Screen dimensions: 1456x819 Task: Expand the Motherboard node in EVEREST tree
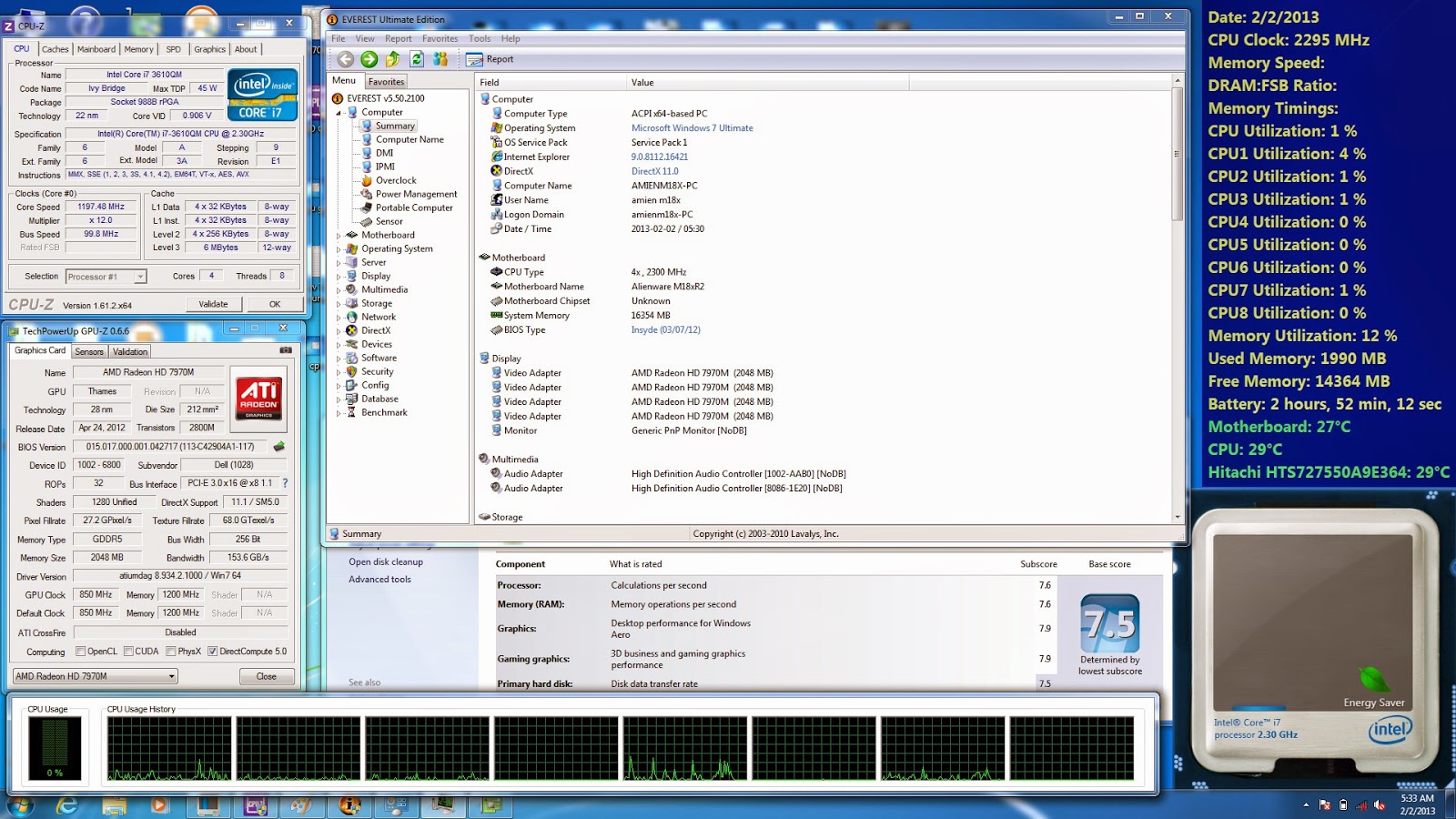[339, 236]
